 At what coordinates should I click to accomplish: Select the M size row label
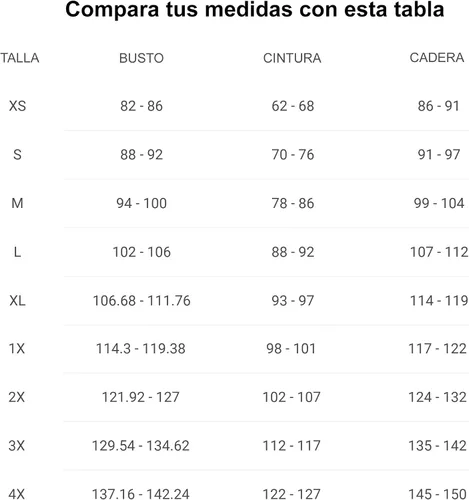(x=17, y=203)
